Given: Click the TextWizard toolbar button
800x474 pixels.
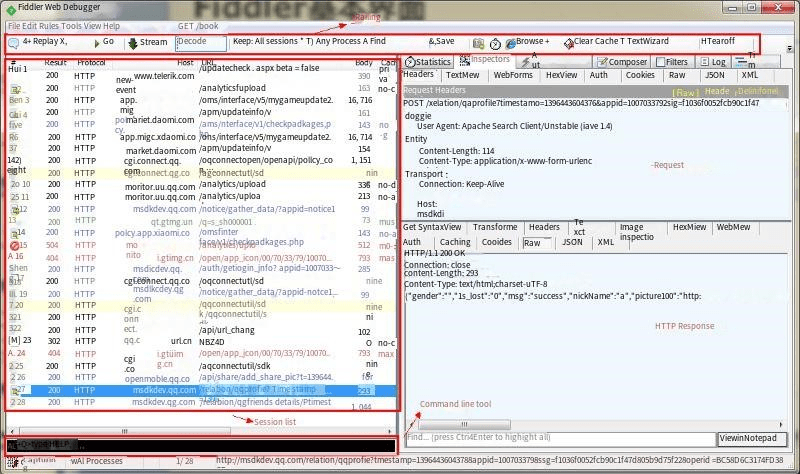Looking at the screenshot, I should pyautogui.click(x=648, y=41).
